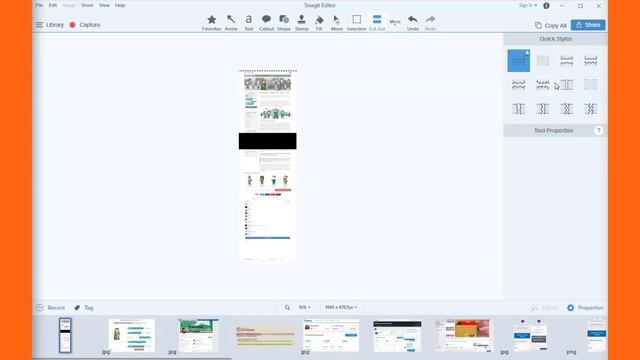Open the image dimensions dropdown
The image size is (640, 360).
pyautogui.click(x=341, y=307)
